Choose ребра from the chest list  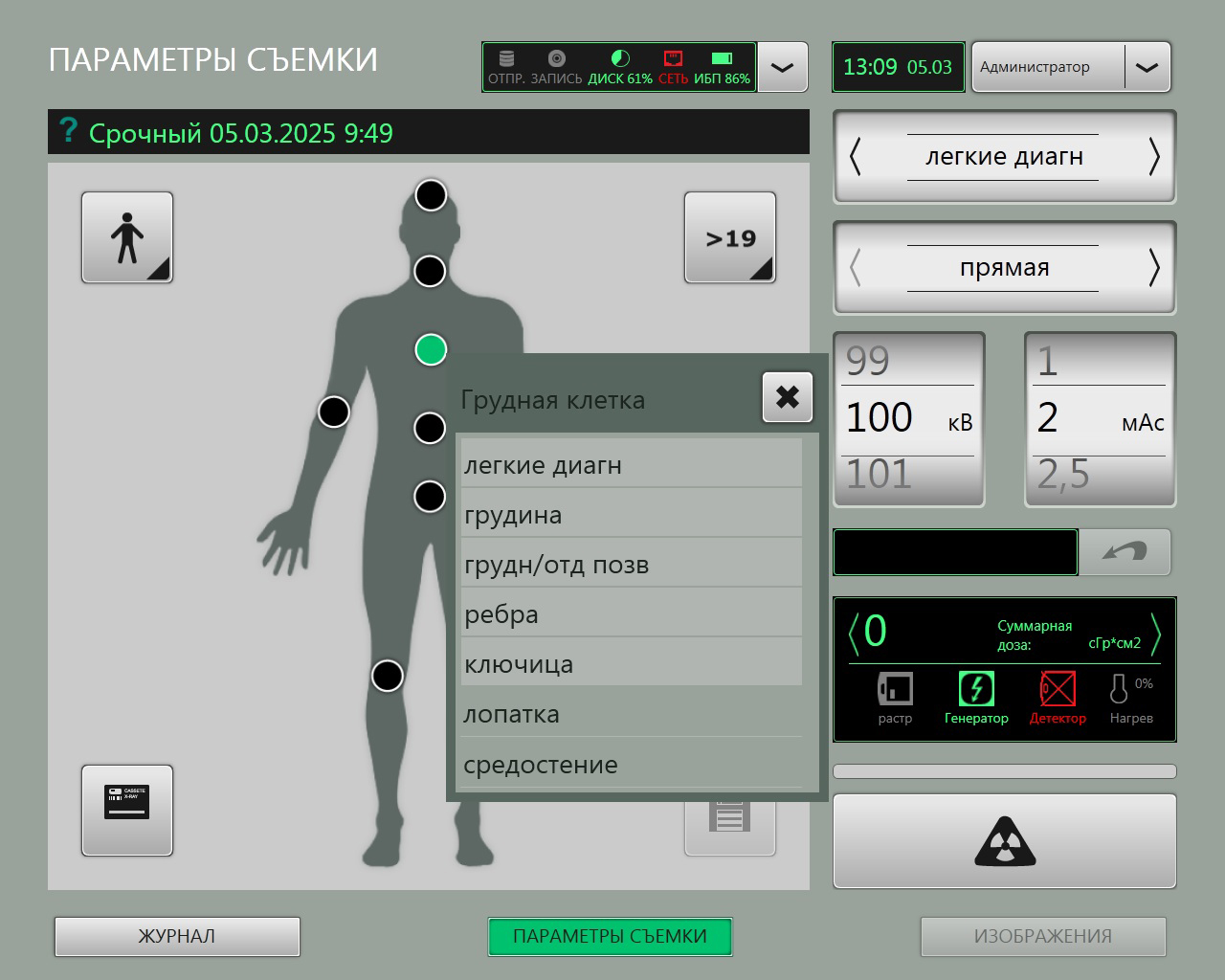pos(631,614)
